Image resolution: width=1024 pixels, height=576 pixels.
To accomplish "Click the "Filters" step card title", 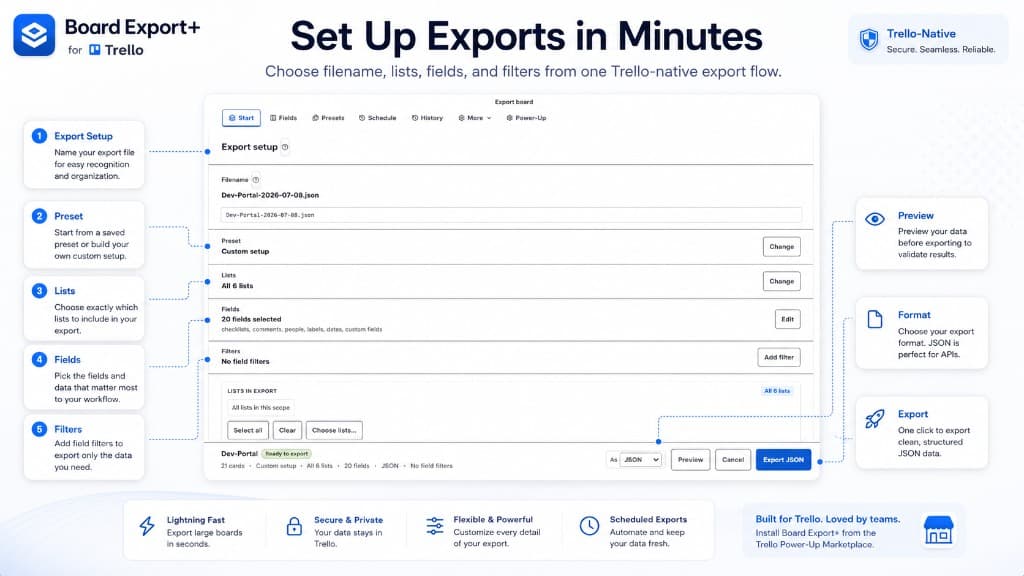I will click(68, 429).
